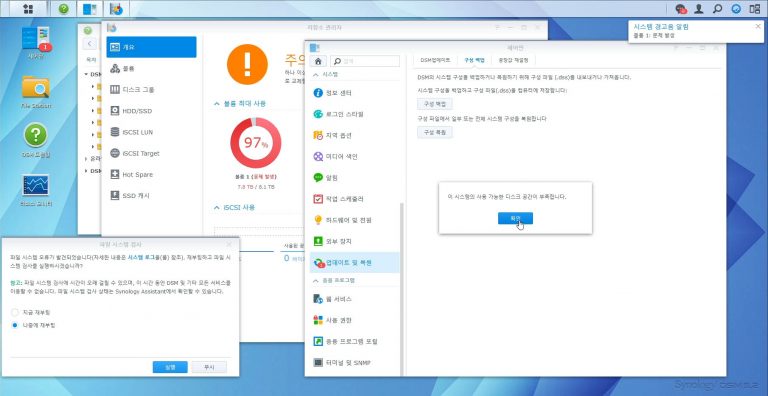Open the File Station desktop shortcut

[36, 93]
